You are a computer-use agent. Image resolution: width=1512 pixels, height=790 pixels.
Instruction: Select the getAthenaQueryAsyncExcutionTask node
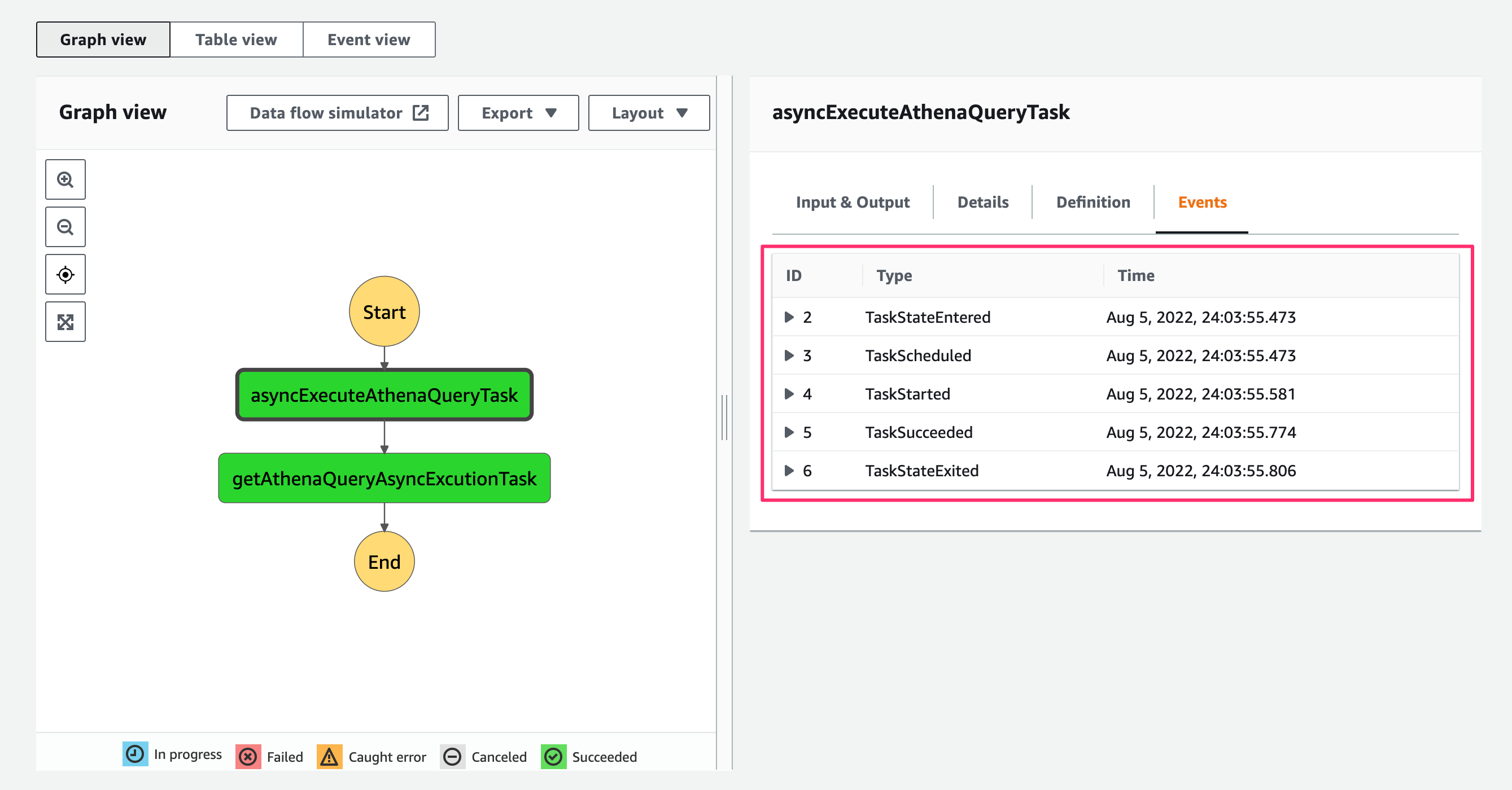(384, 478)
